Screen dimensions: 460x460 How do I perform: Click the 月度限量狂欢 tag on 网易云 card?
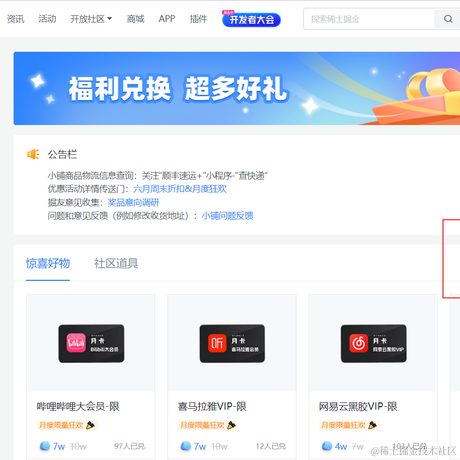(x=349, y=425)
